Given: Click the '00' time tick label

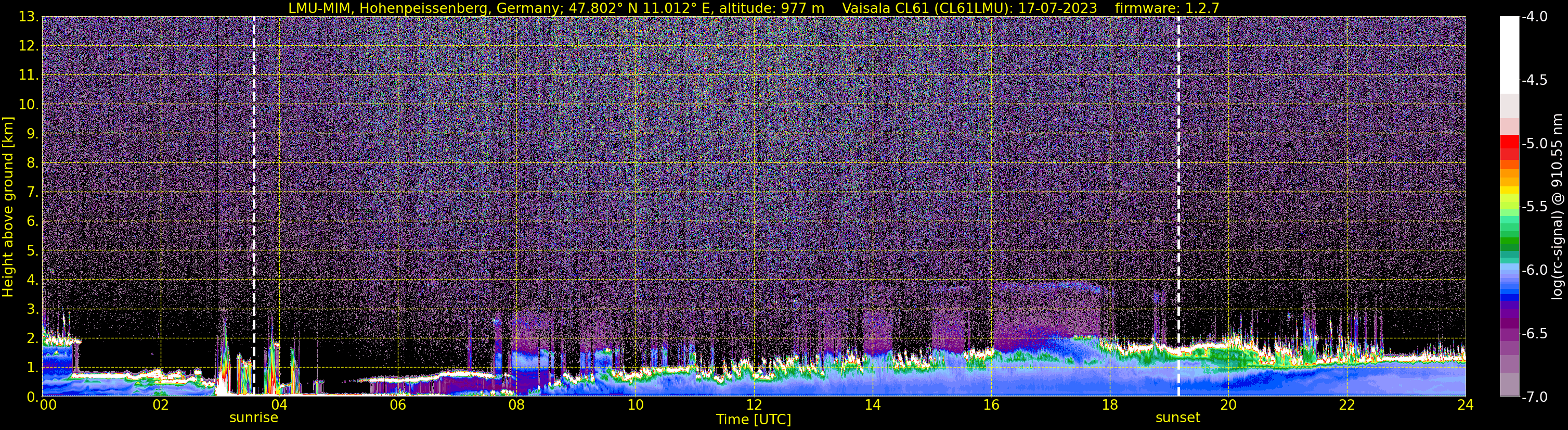Looking at the screenshot, I should (x=48, y=405).
